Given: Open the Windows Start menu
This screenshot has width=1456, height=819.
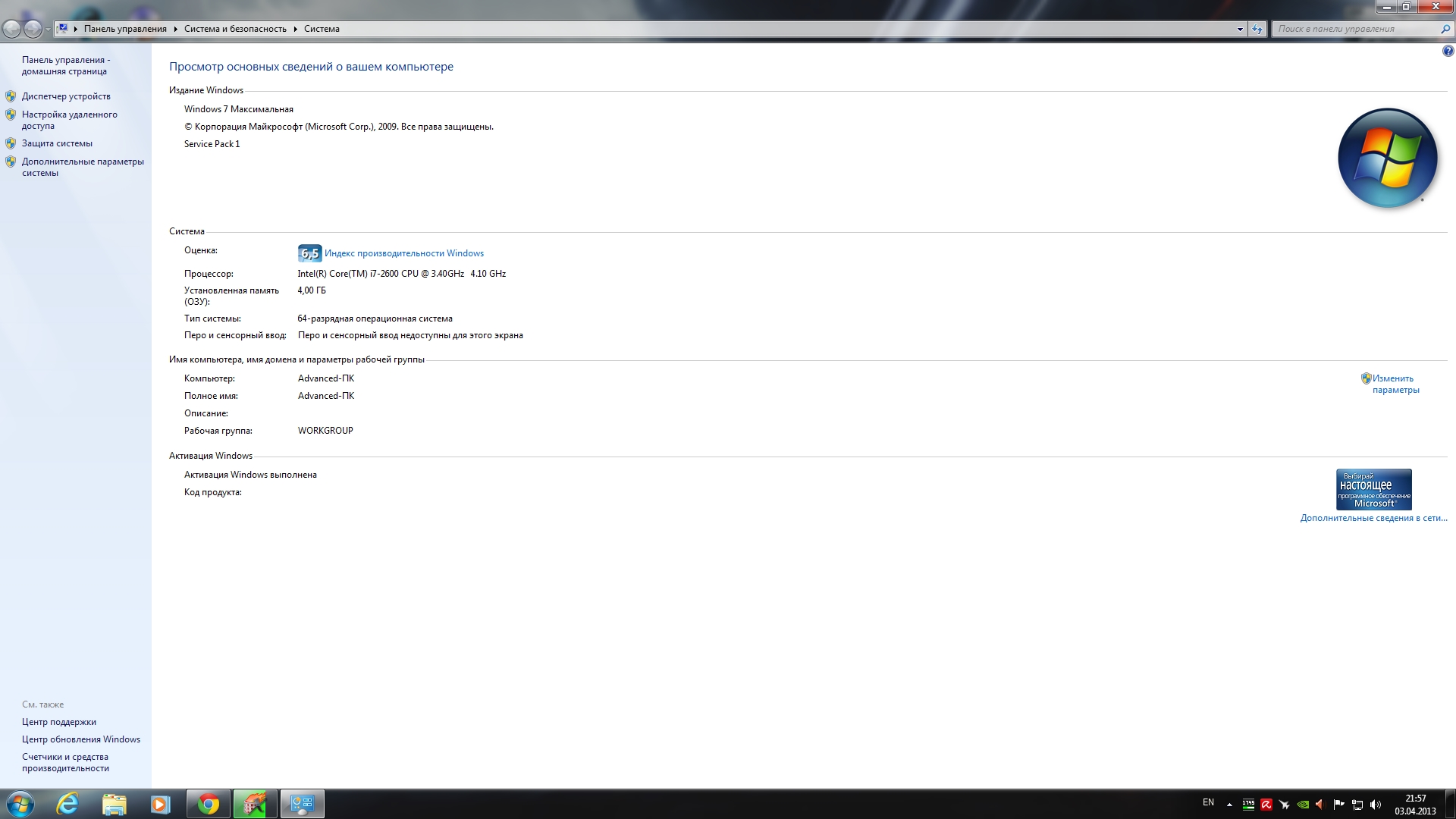Looking at the screenshot, I should tap(20, 804).
